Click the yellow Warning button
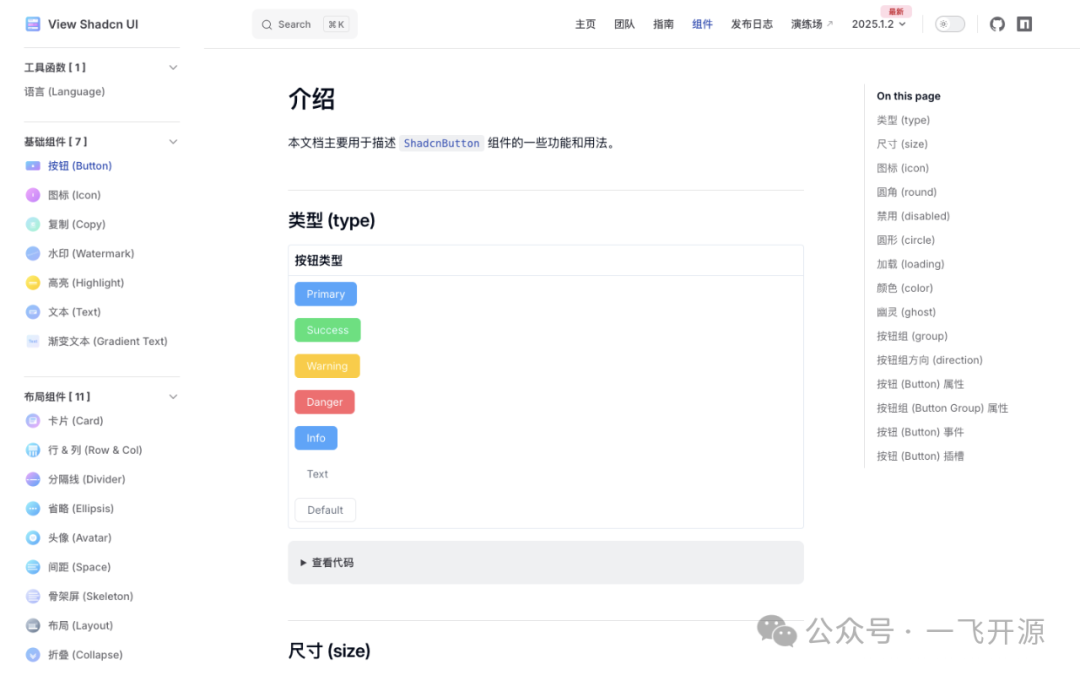The height and width of the screenshot is (675, 1080). (x=327, y=366)
